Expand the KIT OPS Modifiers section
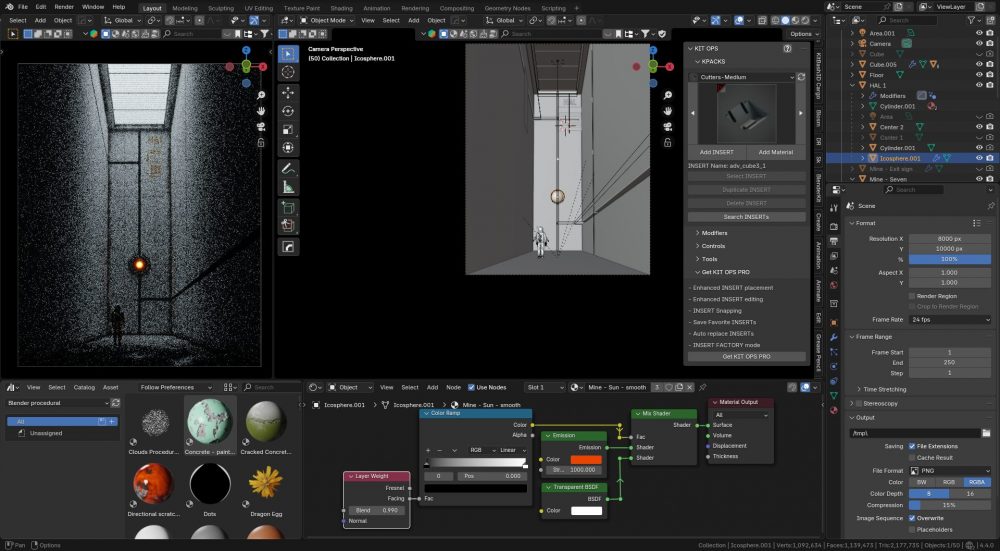The height and width of the screenshot is (551, 1000). pos(714,233)
